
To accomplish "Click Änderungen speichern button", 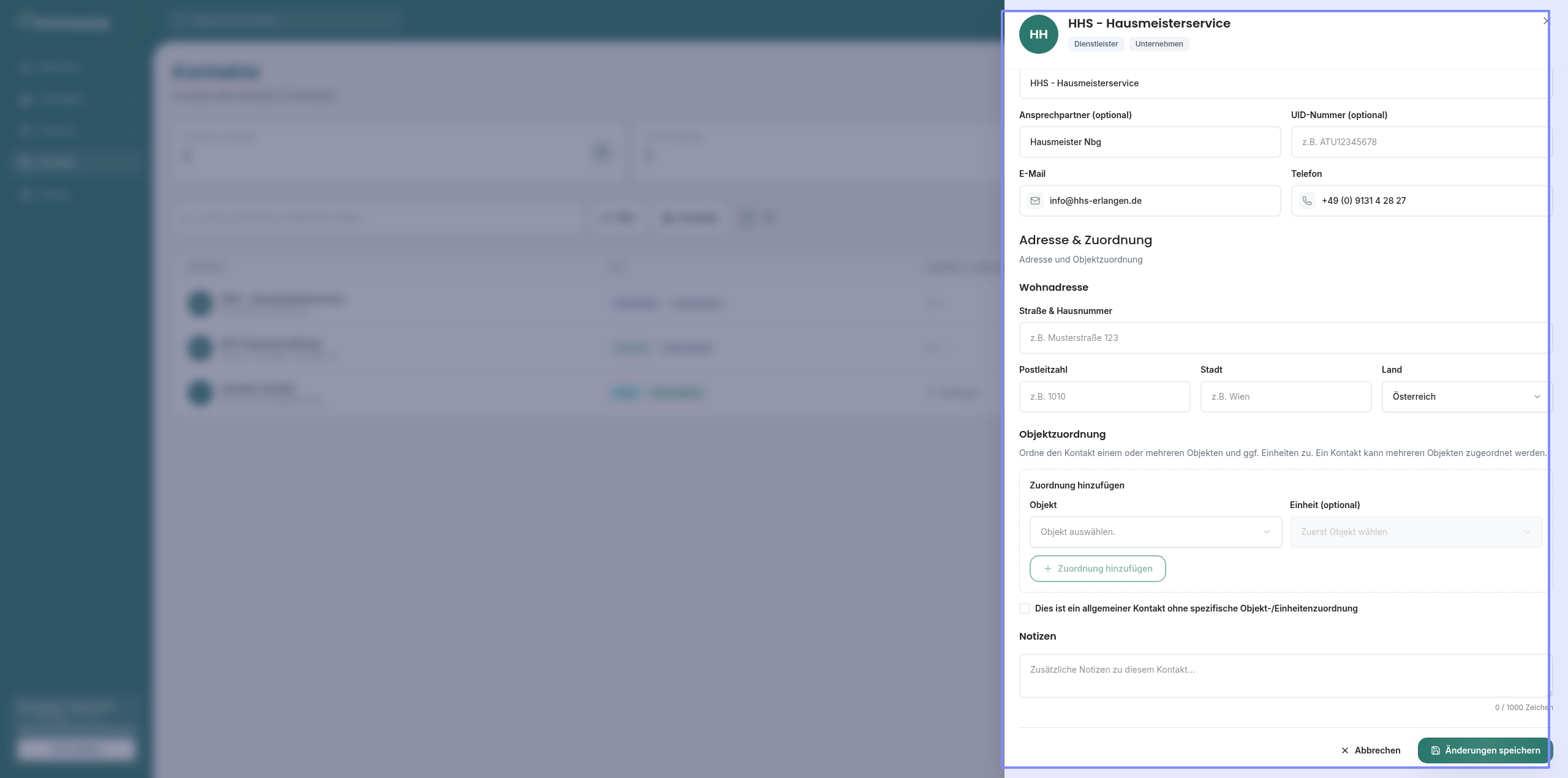I will coord(1484,750).
